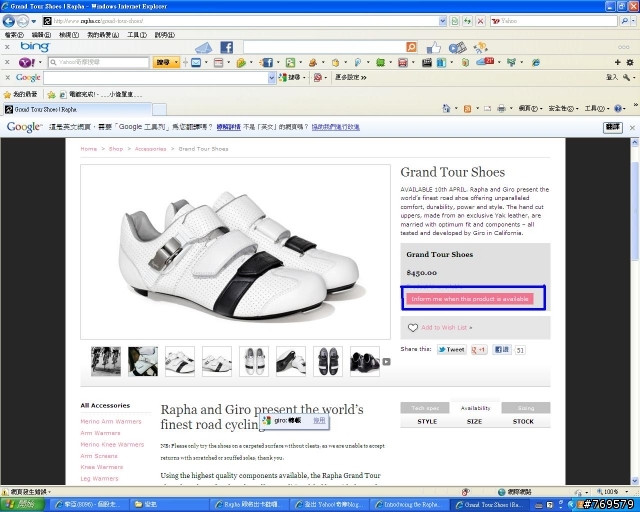Open the 檢視 (View) menu
Screen dimensions: 640x512
[69, 35]
